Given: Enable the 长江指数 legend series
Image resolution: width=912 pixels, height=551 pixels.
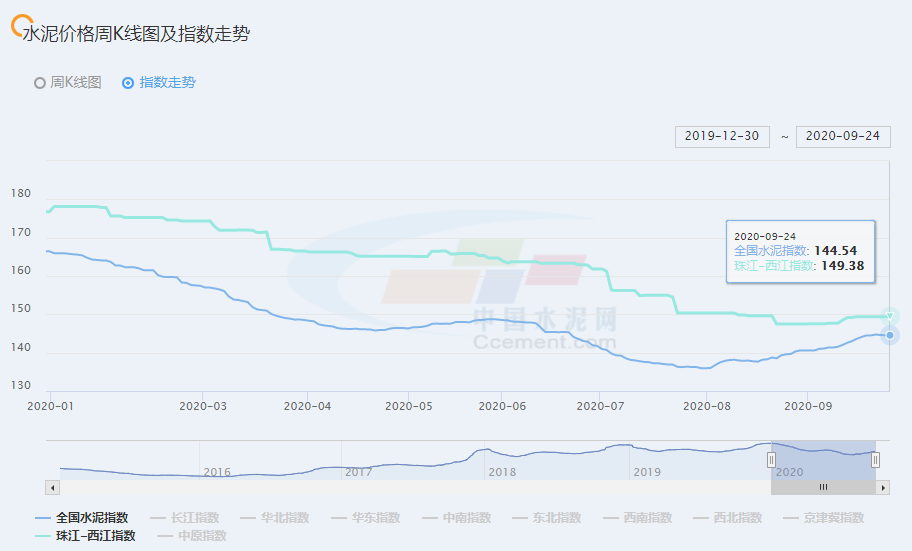Looking at the screenshot, I should coord(184,518).
